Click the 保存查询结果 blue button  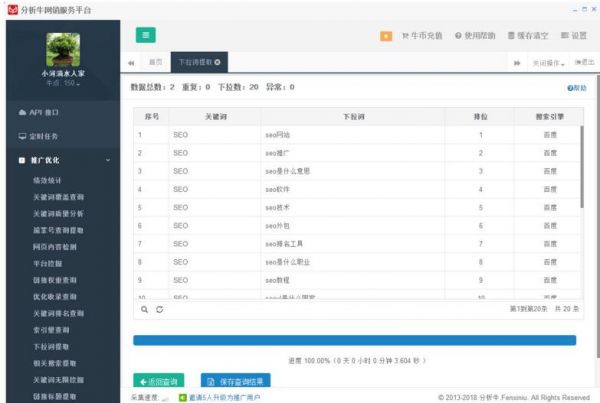click(236, 381)
